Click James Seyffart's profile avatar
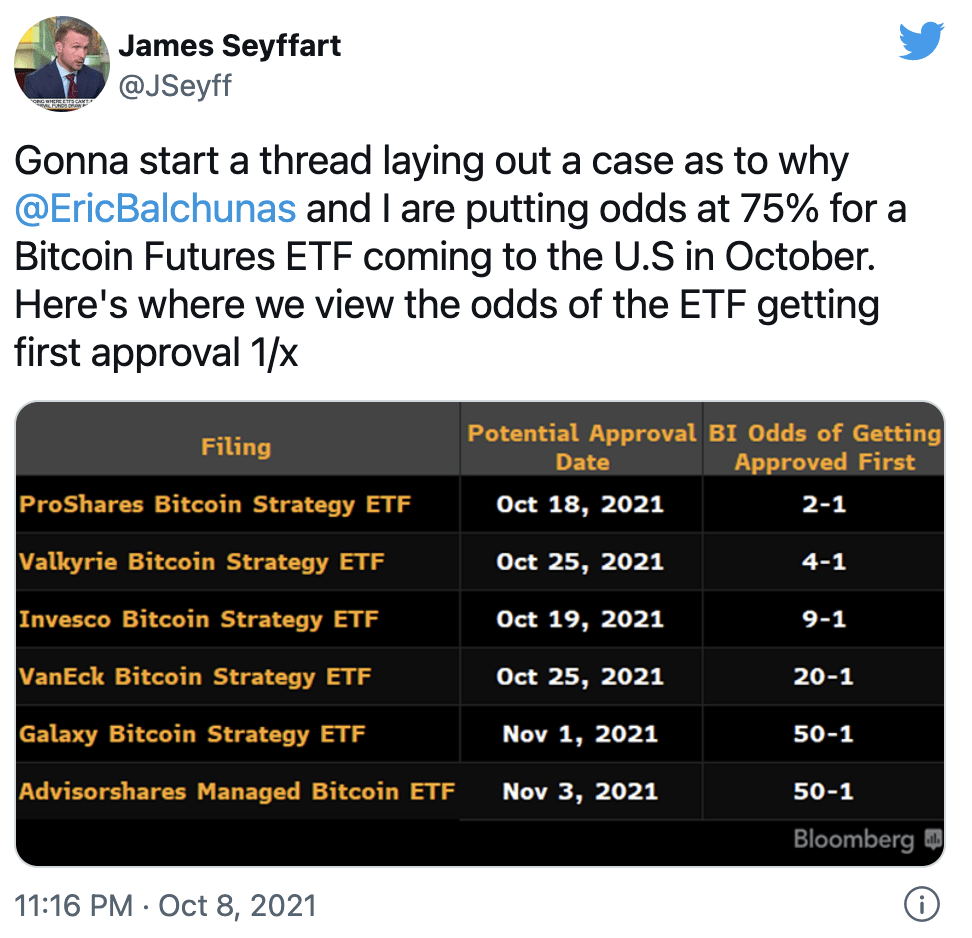 tap(62, 64)
